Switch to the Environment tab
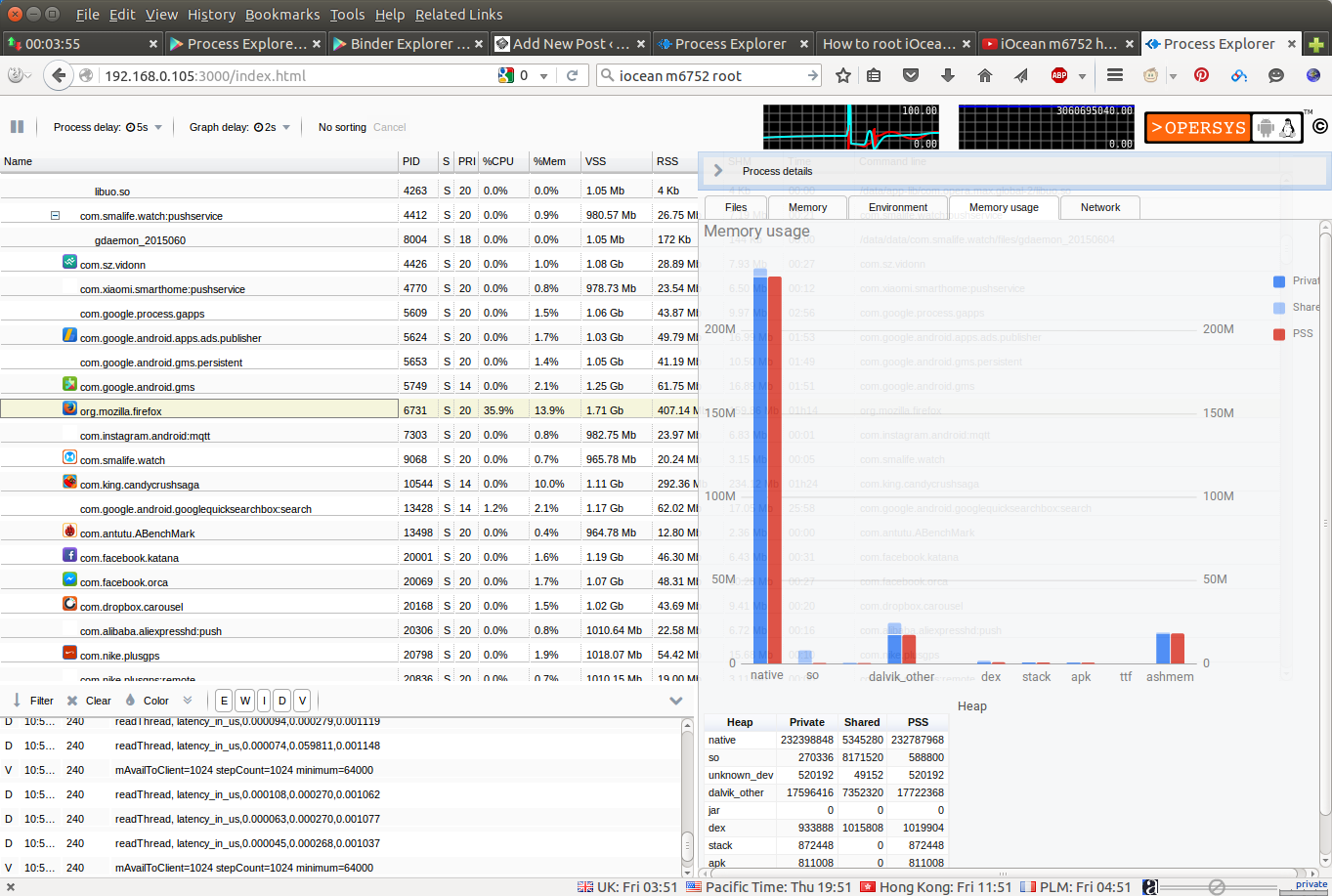Viewport: 1332px width, 896px height. (x=898, y=207)
